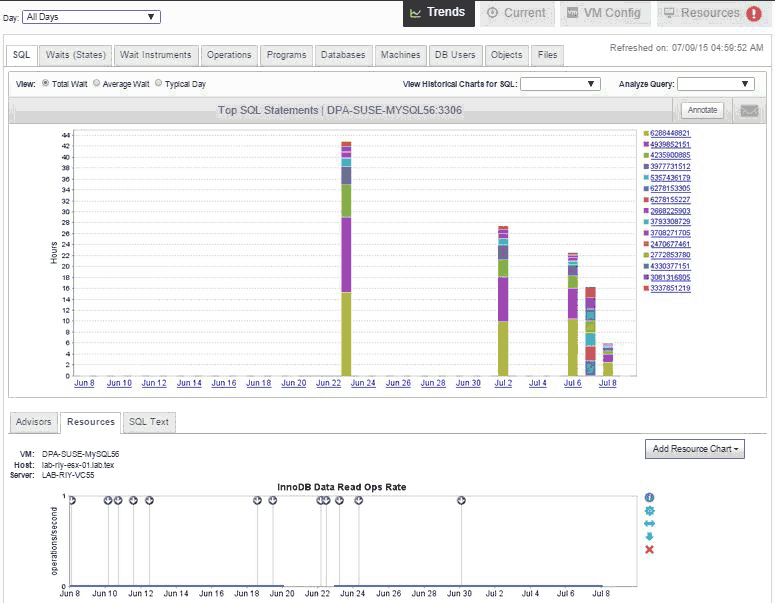Open the Add Resource Chart dropdown button
This screenshot has height=603, width=775.
[x=694, y=449]
